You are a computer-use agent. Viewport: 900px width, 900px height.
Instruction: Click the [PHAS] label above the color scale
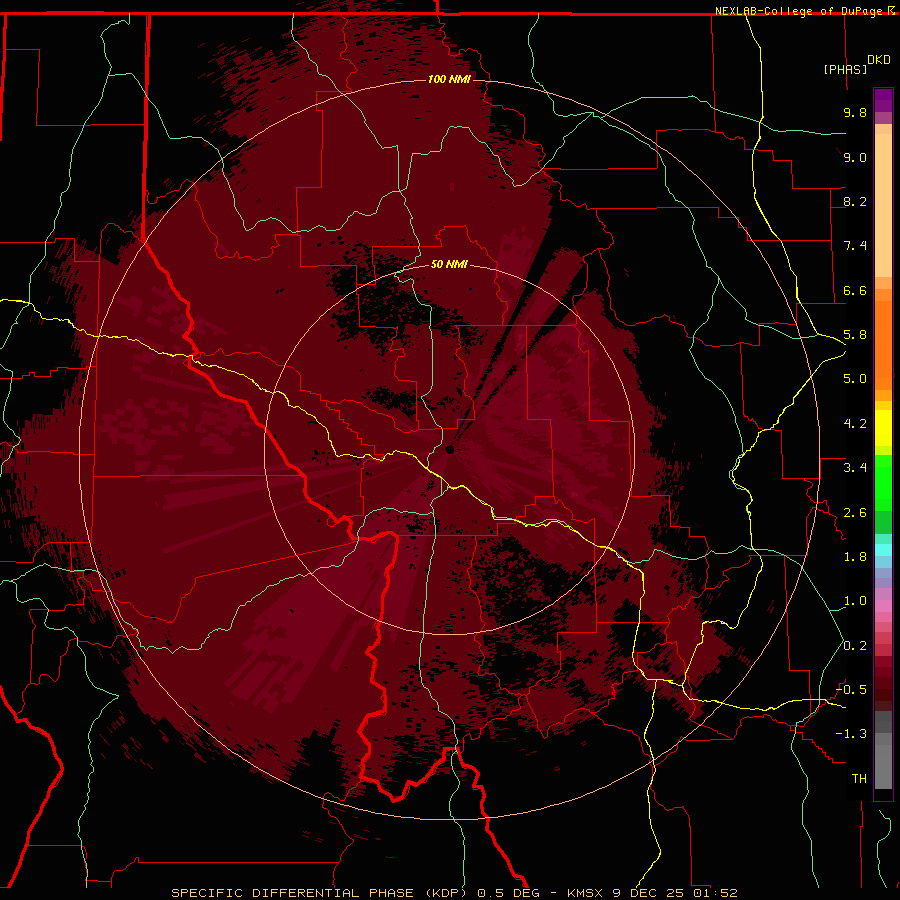[x=845, y=69]
